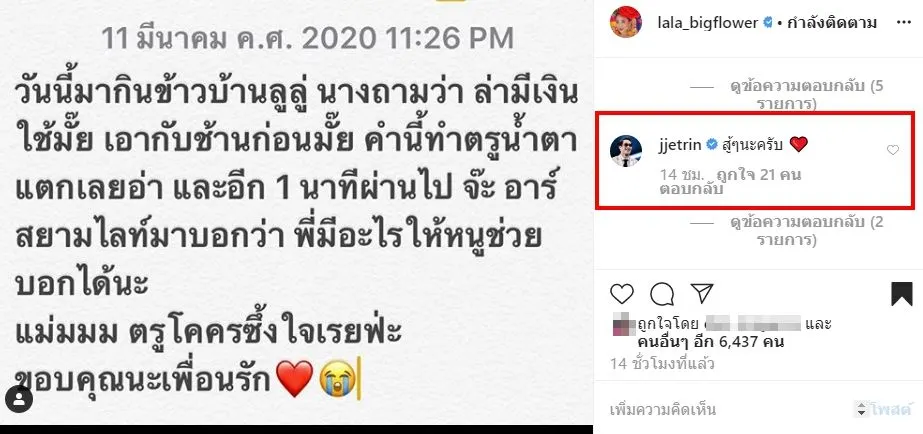The width and height of the screenshot is (923, 434).
Task: Open the jjetrin username link
Action: pyautogui.click(x=679, y=145)
